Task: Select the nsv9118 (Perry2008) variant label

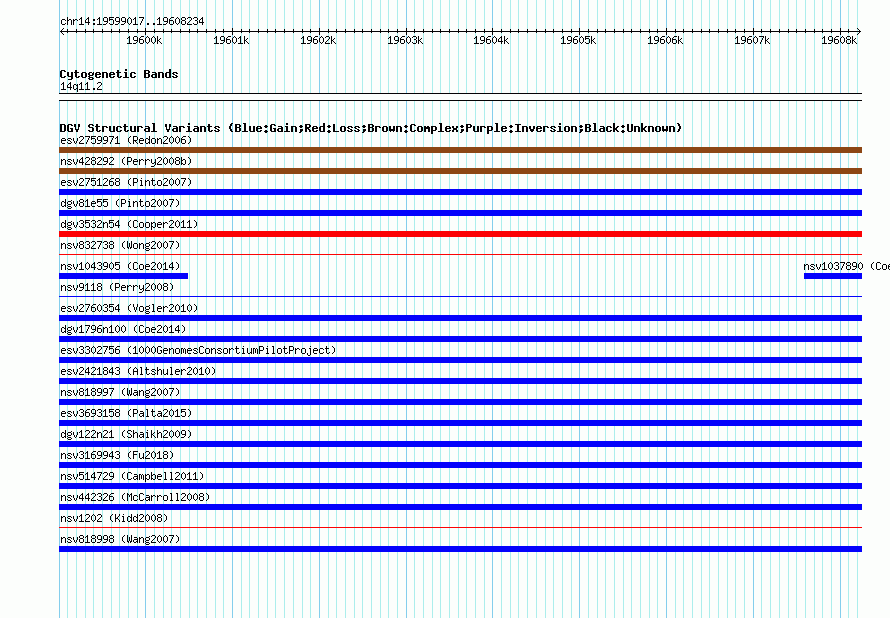Action: coord(117,287)
